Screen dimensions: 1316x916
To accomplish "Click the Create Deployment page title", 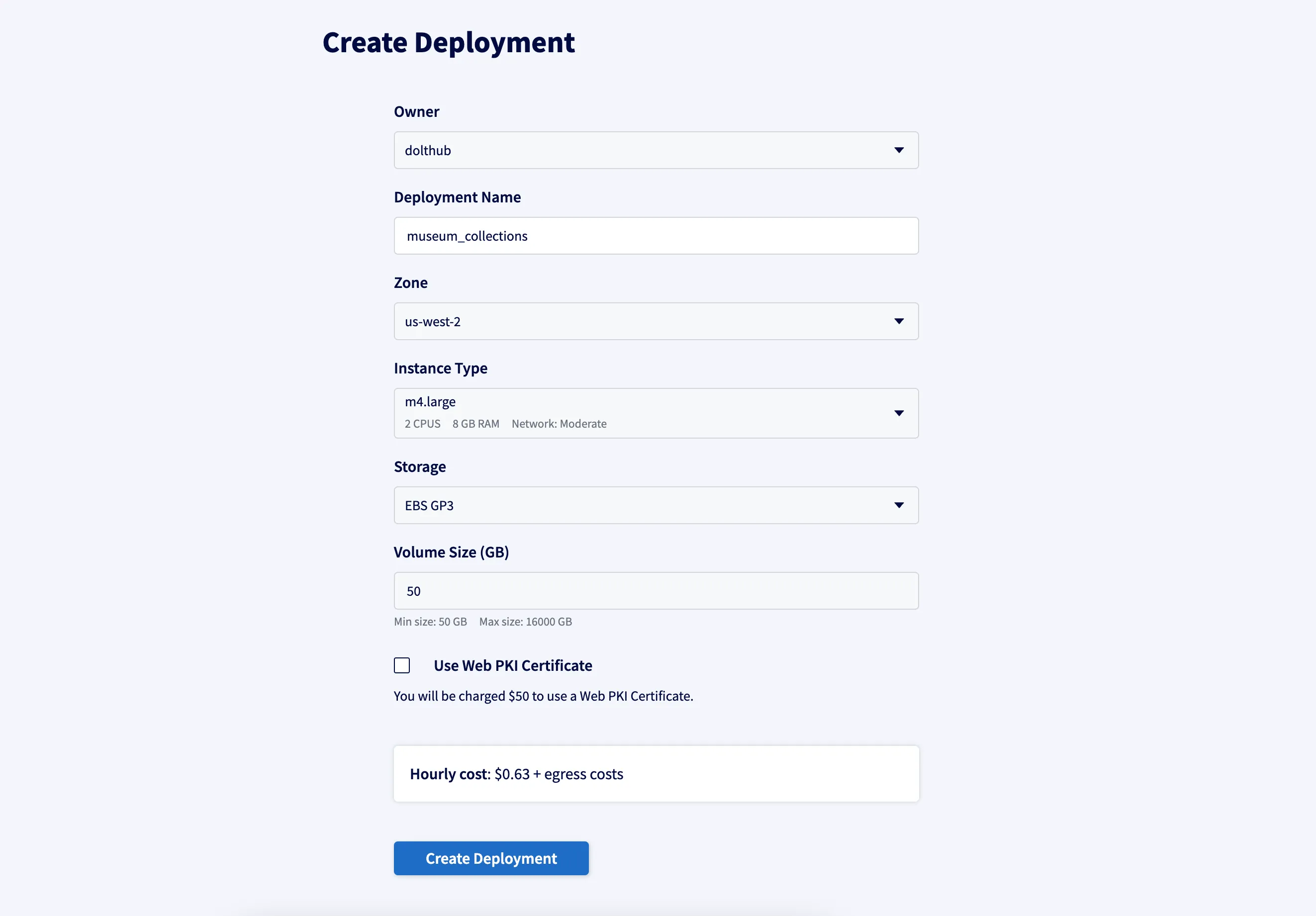I will click(x=449, y=42).
